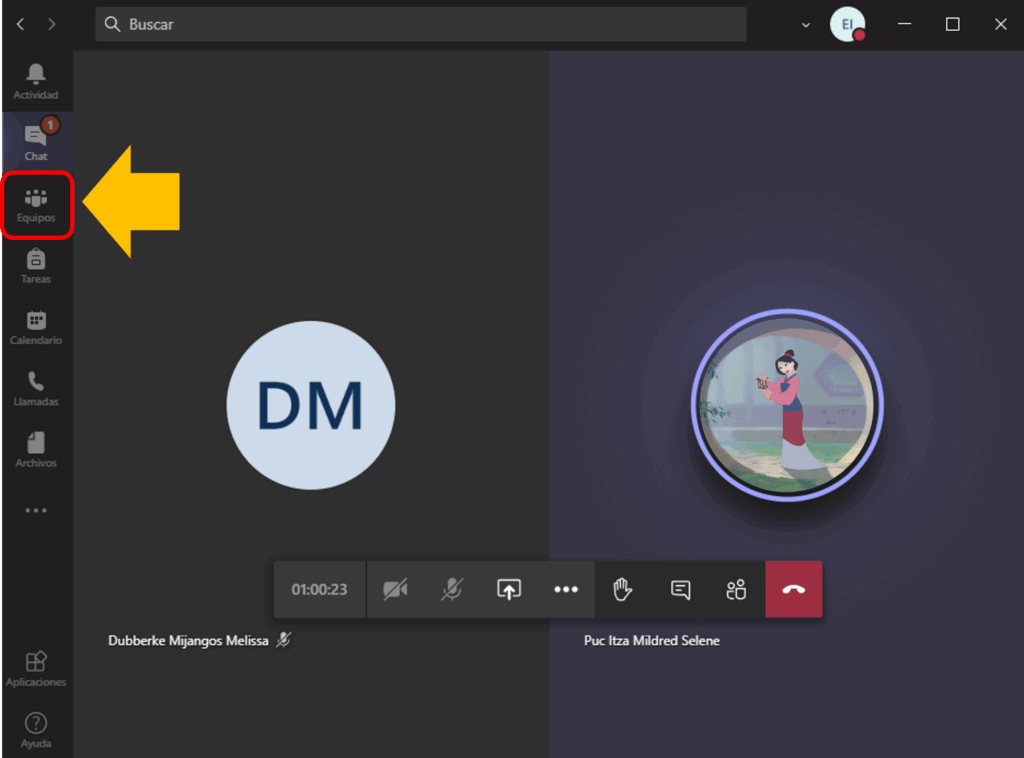Open more actions menu in call toolbar
The height and width of the screenshot is (758, 1024).
[566, 590]
